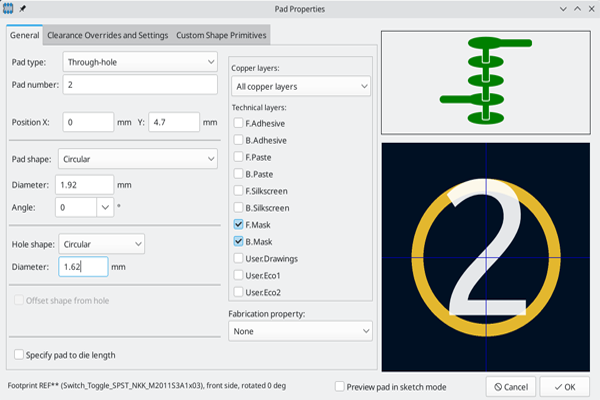Click the hole Diameter 1.62 field

[x=83, y=267]
